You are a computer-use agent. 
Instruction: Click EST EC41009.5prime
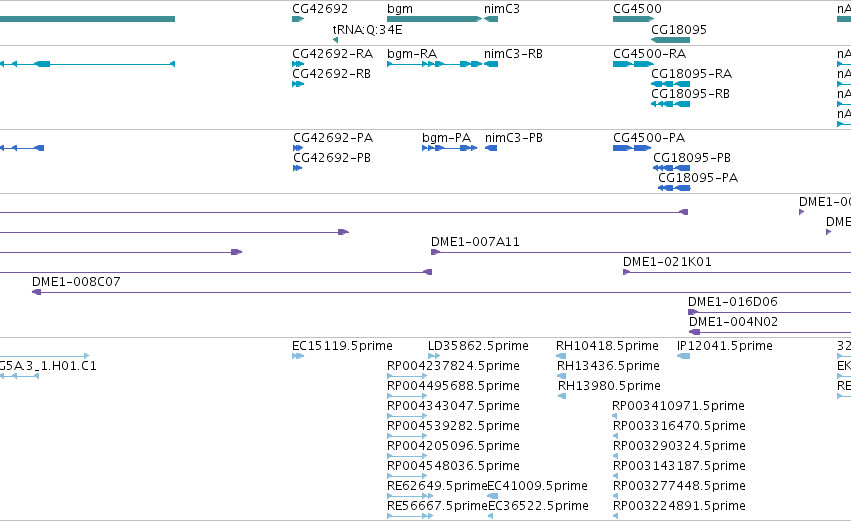click(493, 496)
